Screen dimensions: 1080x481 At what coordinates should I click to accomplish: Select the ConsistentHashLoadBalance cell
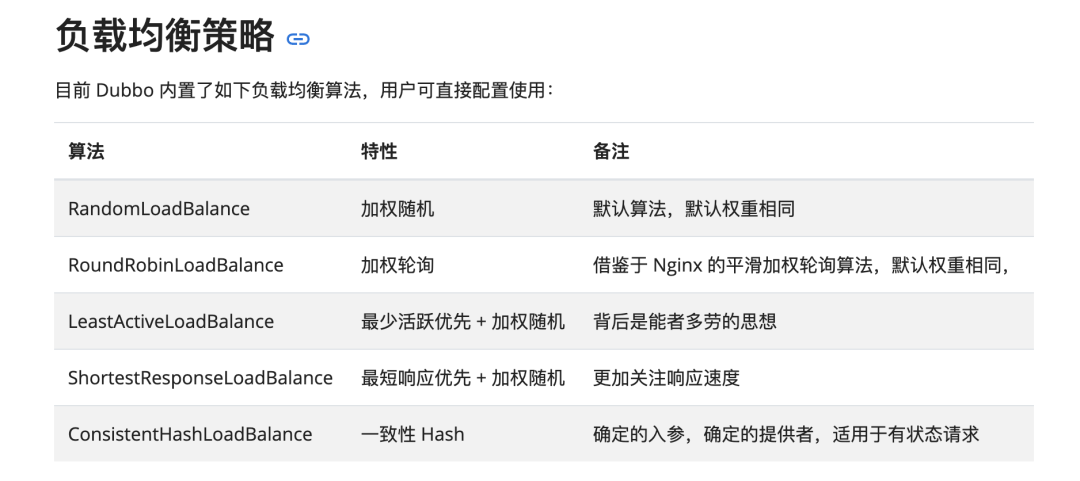pos(190,434)
